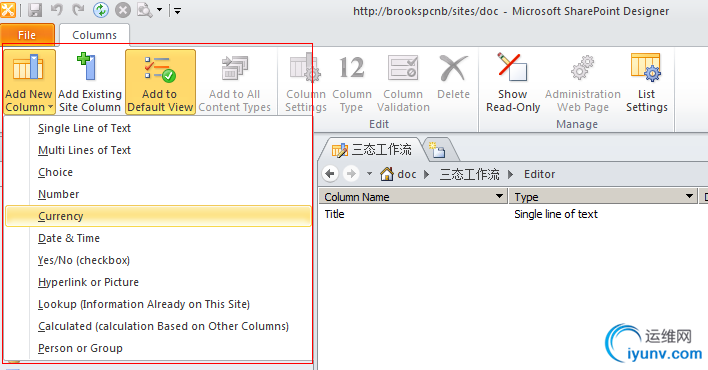The width and height of the screenshot is (708, 370).
Task: Select Yes/No (checkbox) column type
Action: pos(158,260)
